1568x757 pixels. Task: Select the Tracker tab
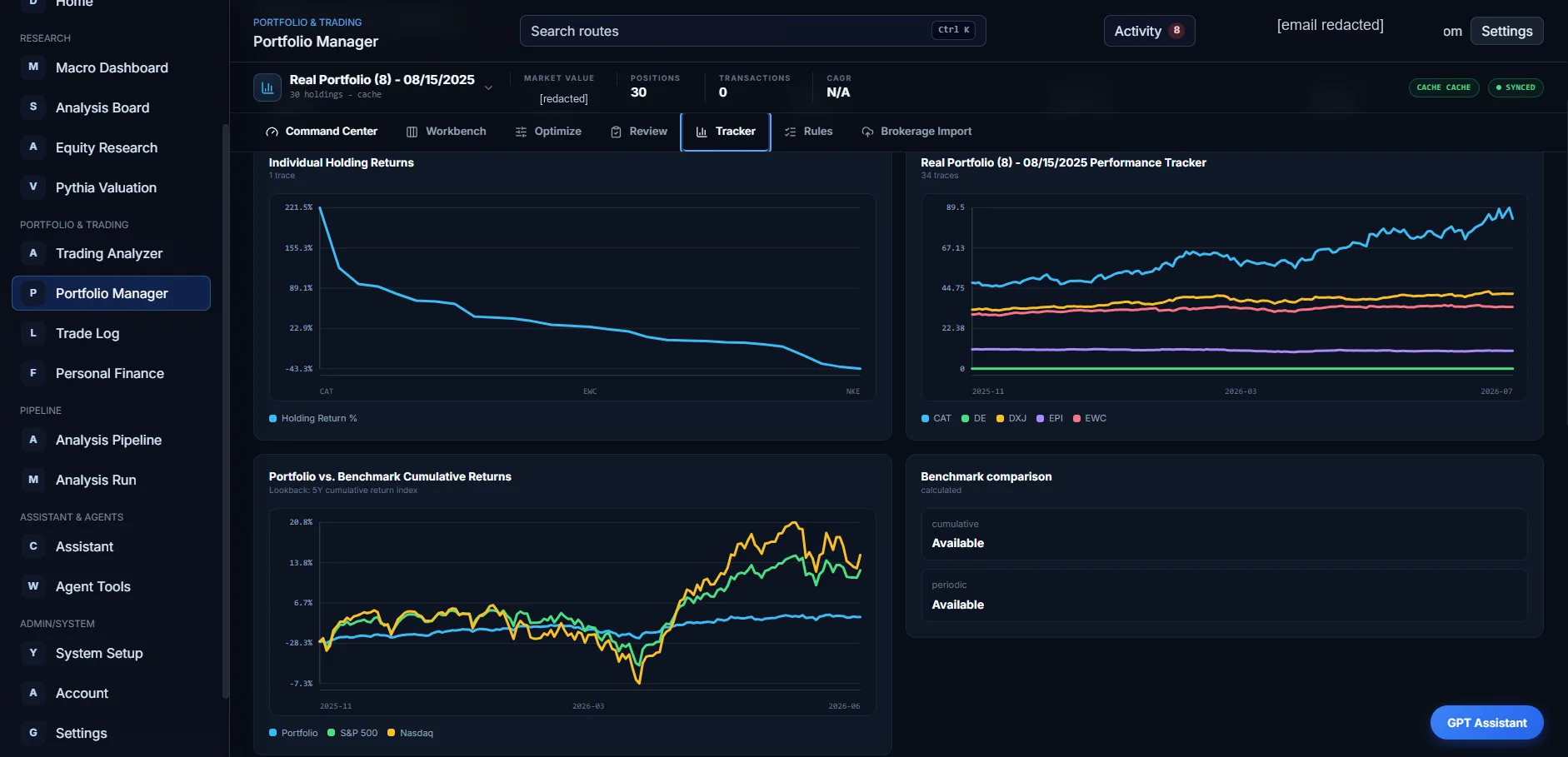[x=726, y=132]
